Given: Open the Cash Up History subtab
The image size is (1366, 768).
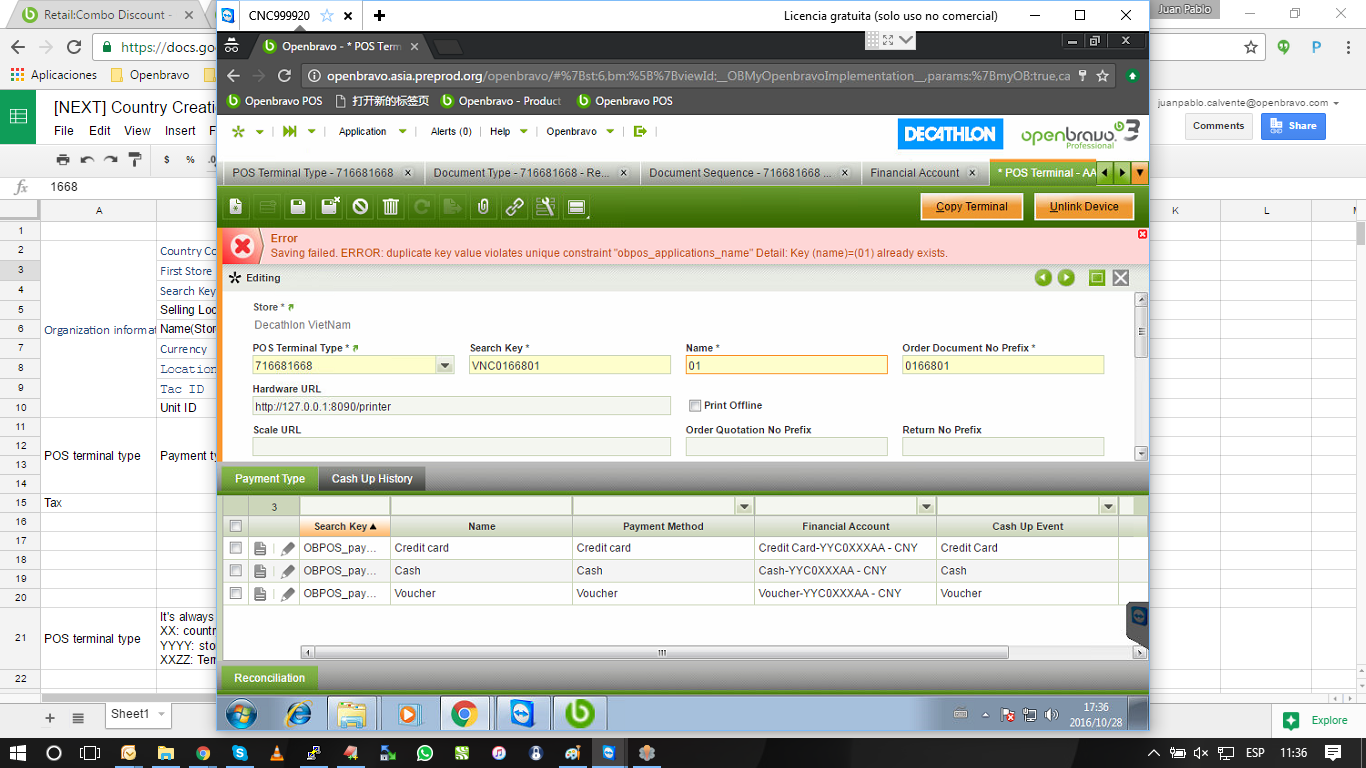Looking at the screenshot, I should point(372,479).
